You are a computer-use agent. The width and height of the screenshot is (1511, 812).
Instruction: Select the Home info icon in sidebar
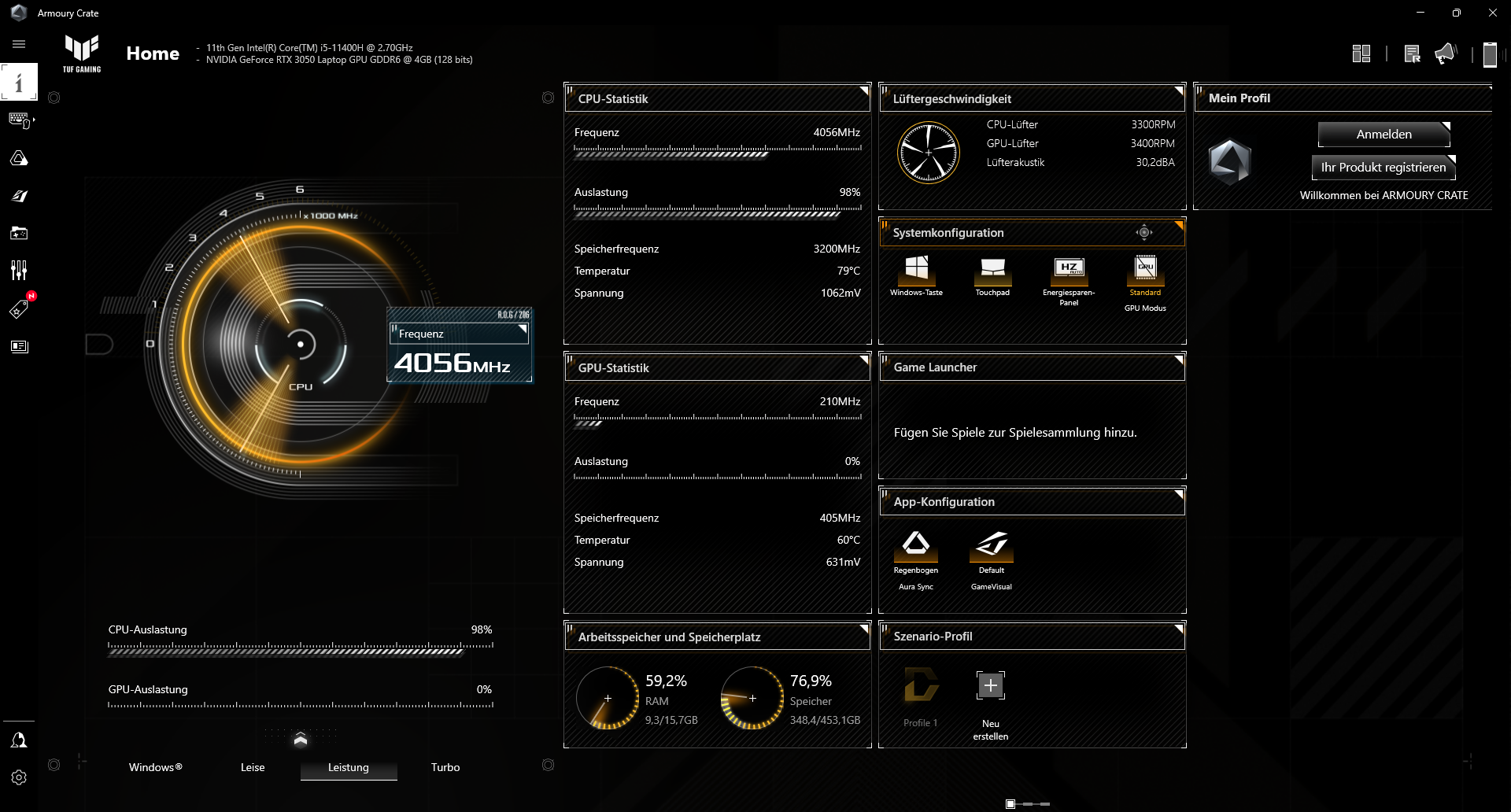19,82
